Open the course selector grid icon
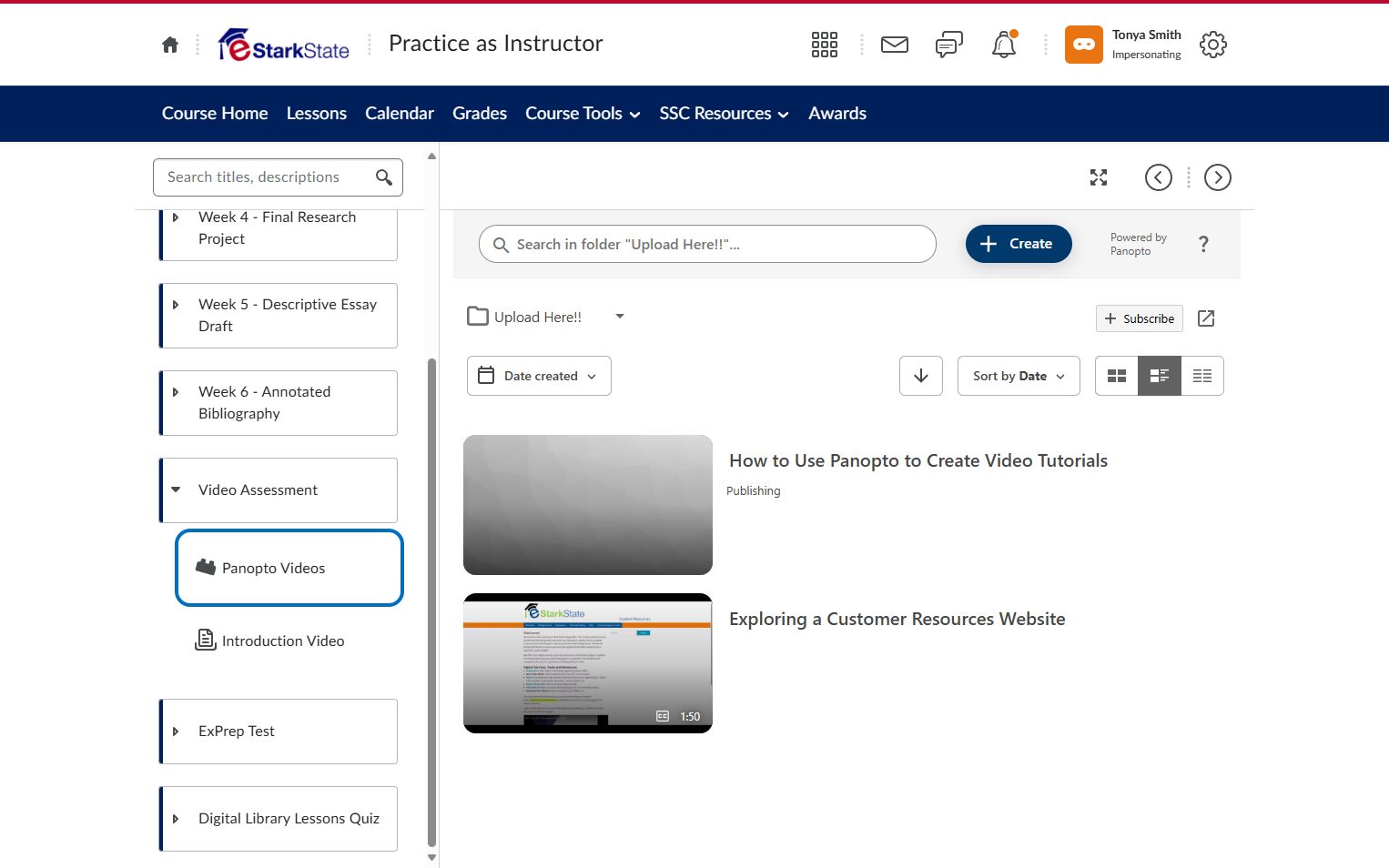The width and height of the screenshot is (1389, 868). (825, 45)
